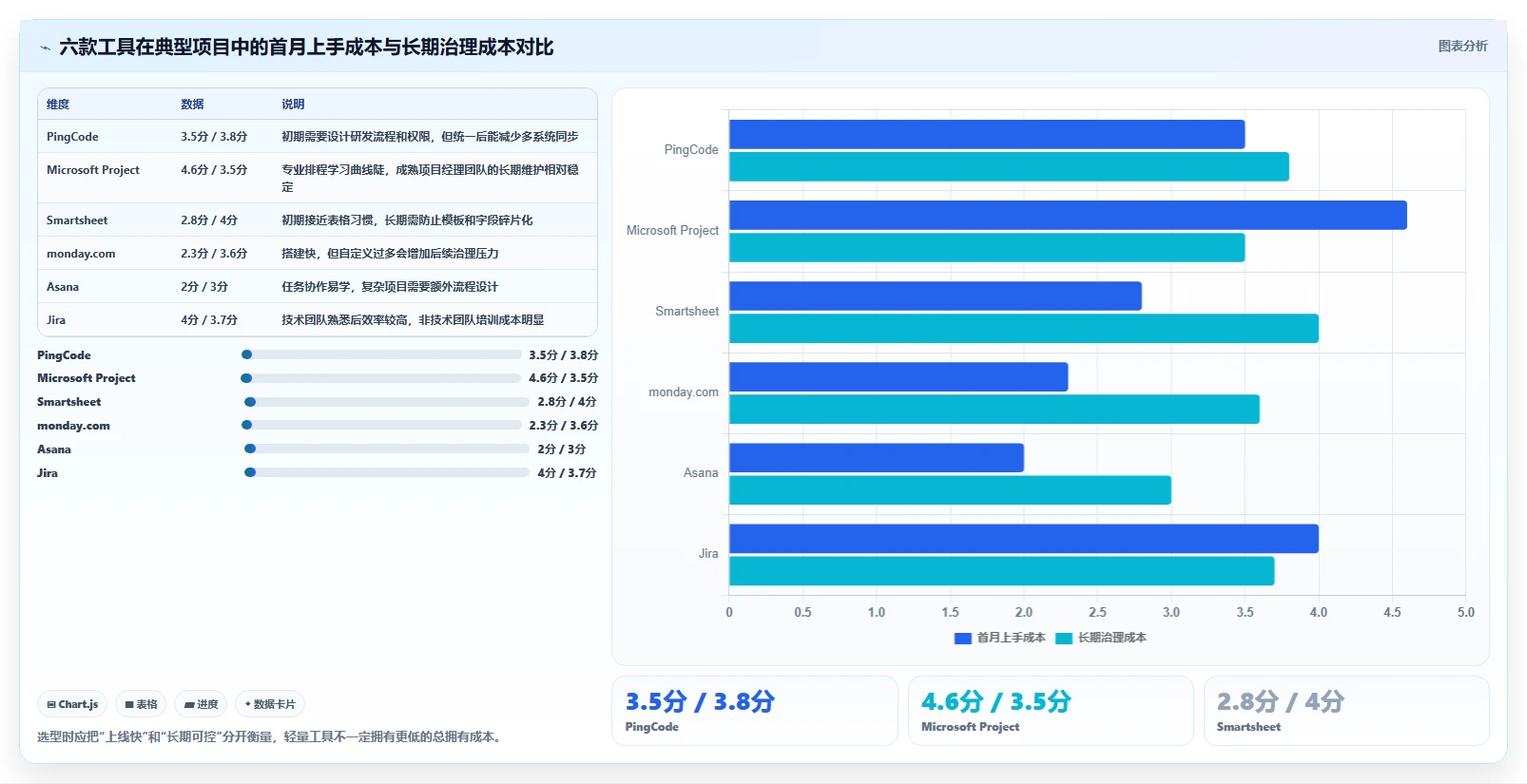Click the page title 六款工具在典型项目中的首月上手成本
Image resolution: width=1527 pixels, height=784 pixels.
pos(306,47)
